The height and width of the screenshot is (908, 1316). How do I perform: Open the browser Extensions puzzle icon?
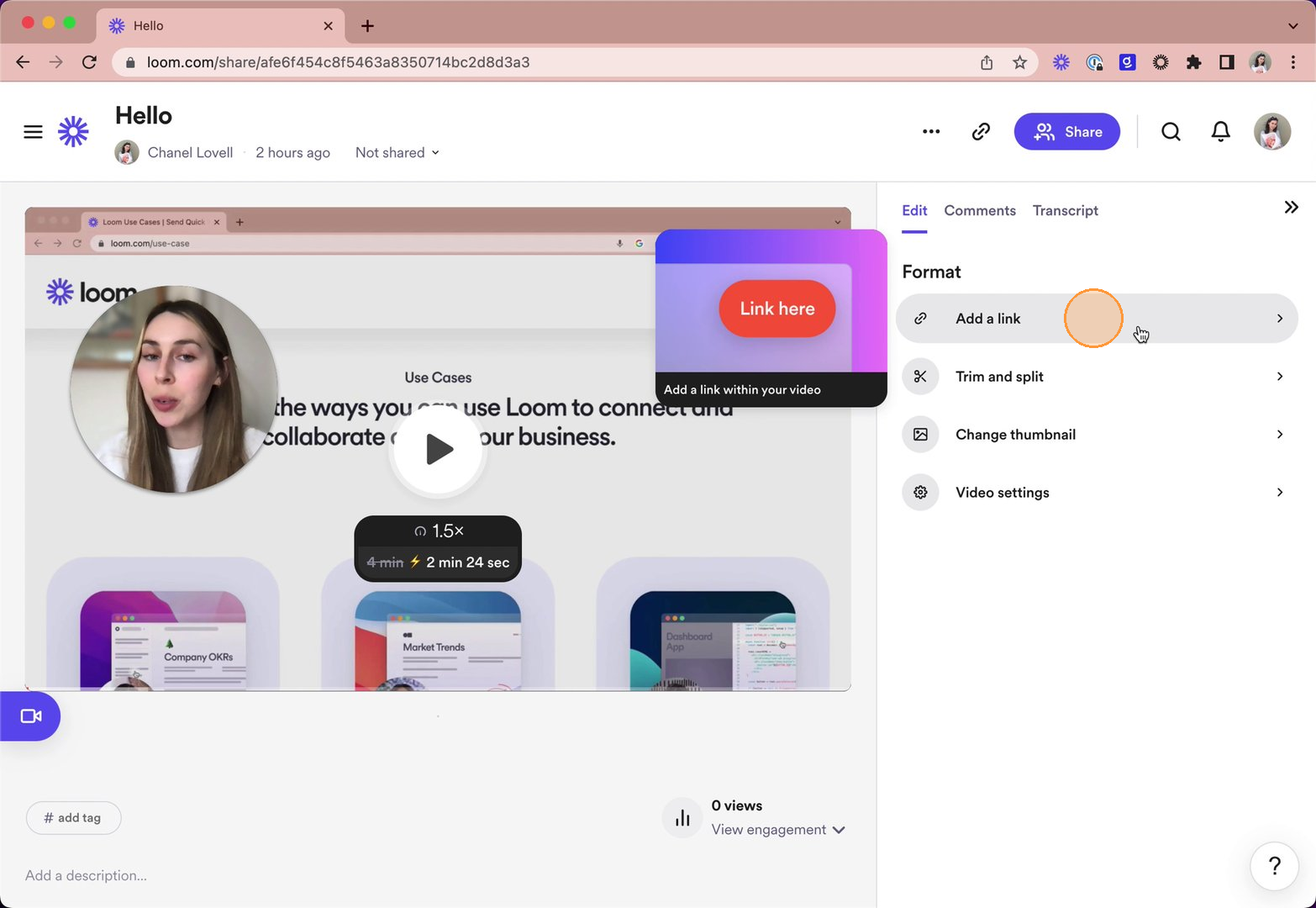[1193, 62]
